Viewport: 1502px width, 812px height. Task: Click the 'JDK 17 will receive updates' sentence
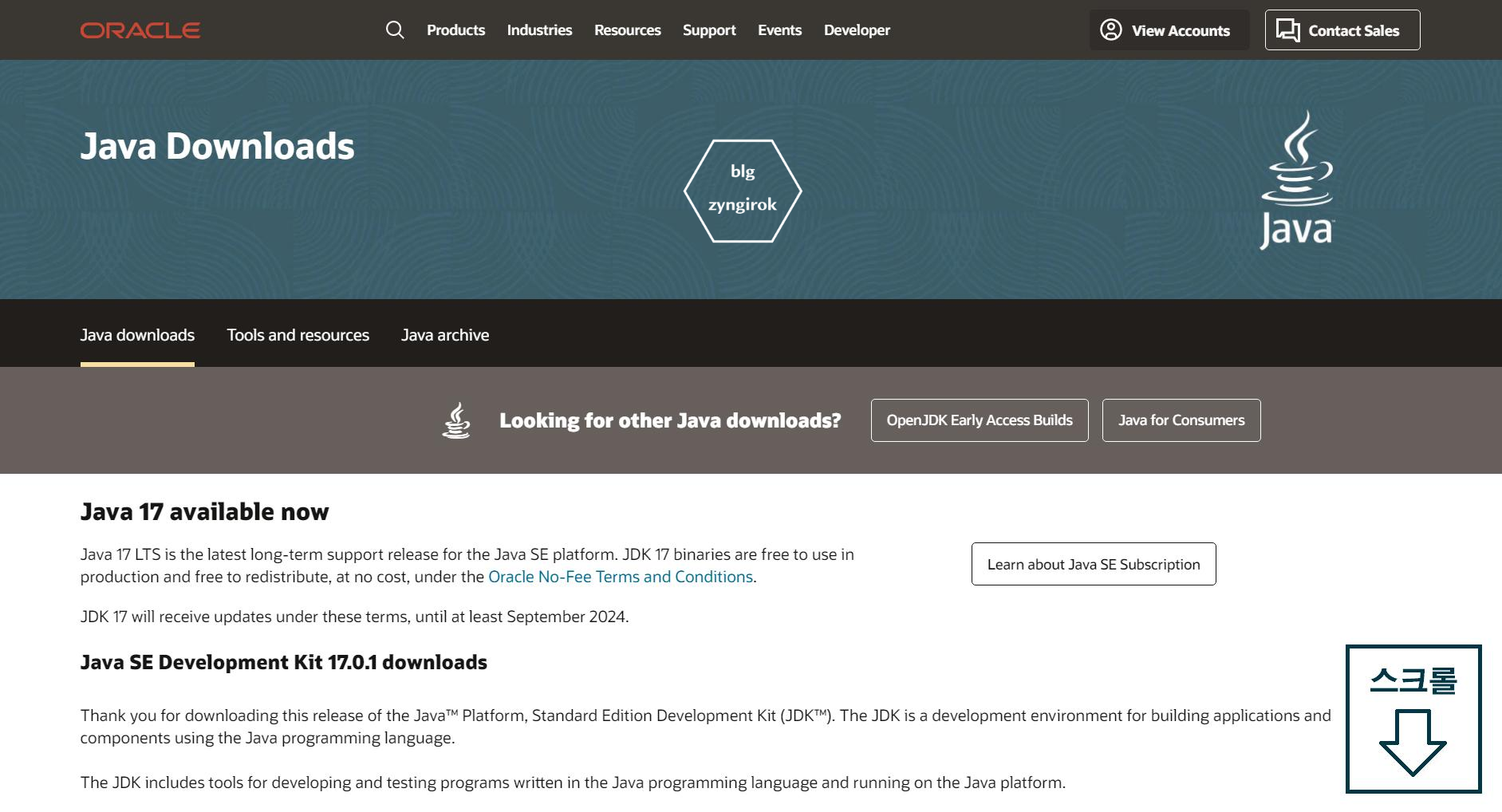coord(354,617)
